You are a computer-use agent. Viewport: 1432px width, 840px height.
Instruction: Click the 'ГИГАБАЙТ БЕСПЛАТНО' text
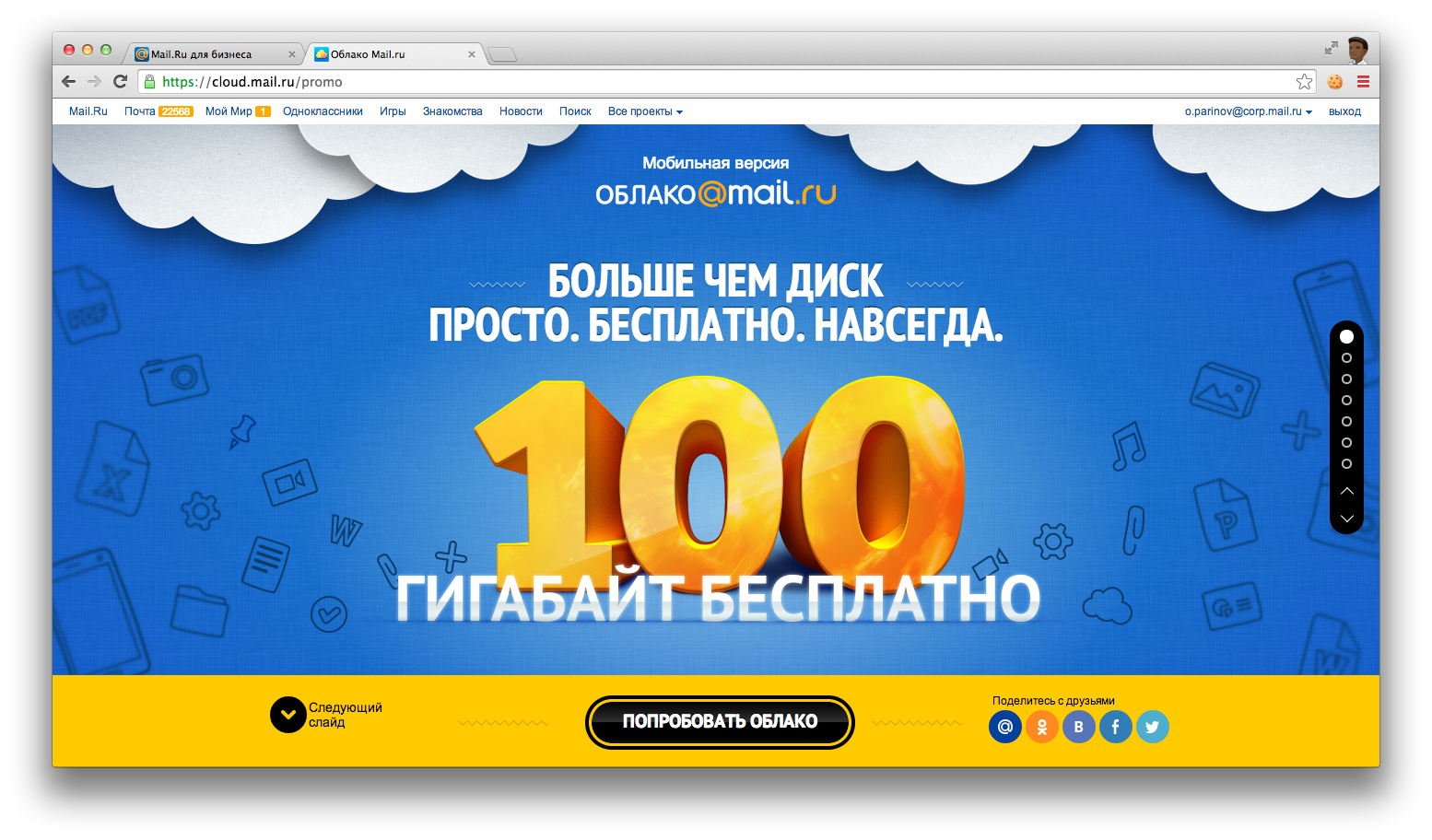(x=718, y=599)
